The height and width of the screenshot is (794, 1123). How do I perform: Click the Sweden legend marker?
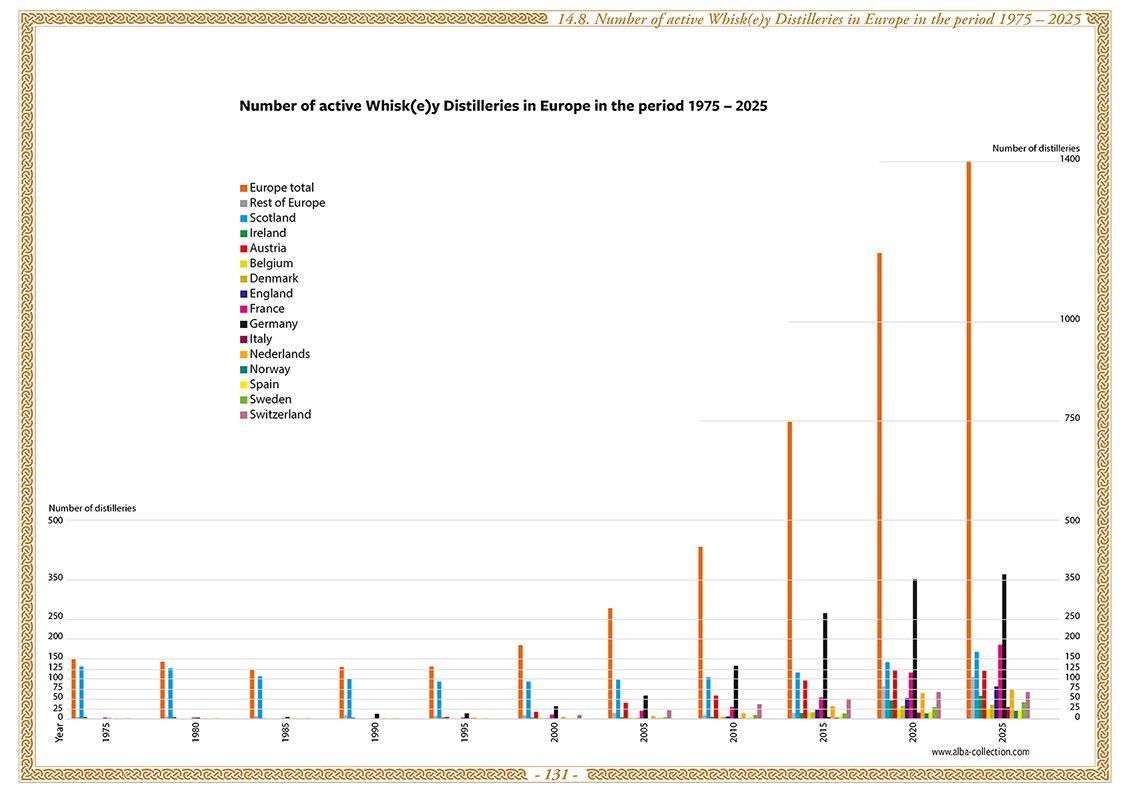click(243, 399)
